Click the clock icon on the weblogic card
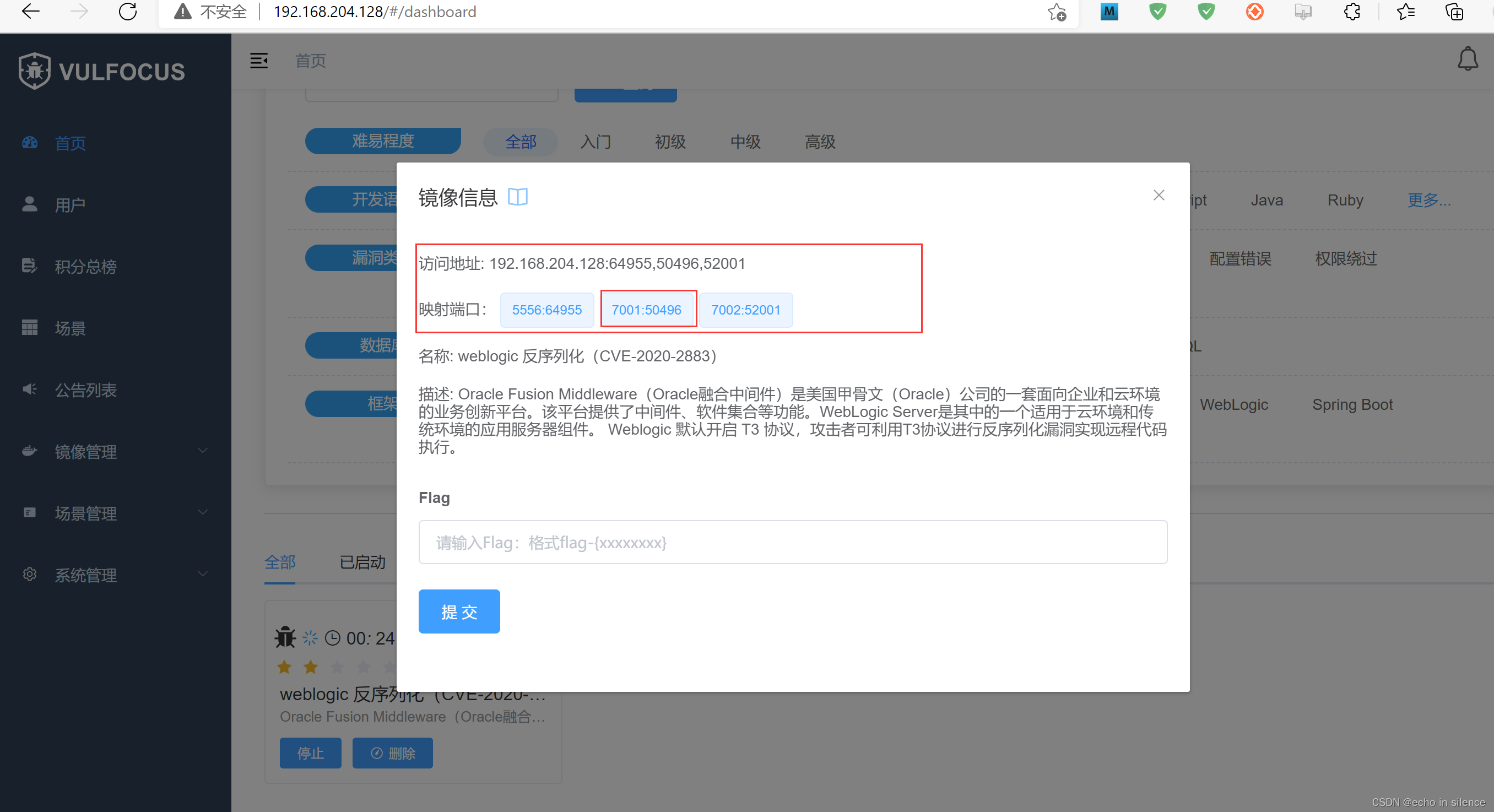1494x812 pixels. coord(332,638)
